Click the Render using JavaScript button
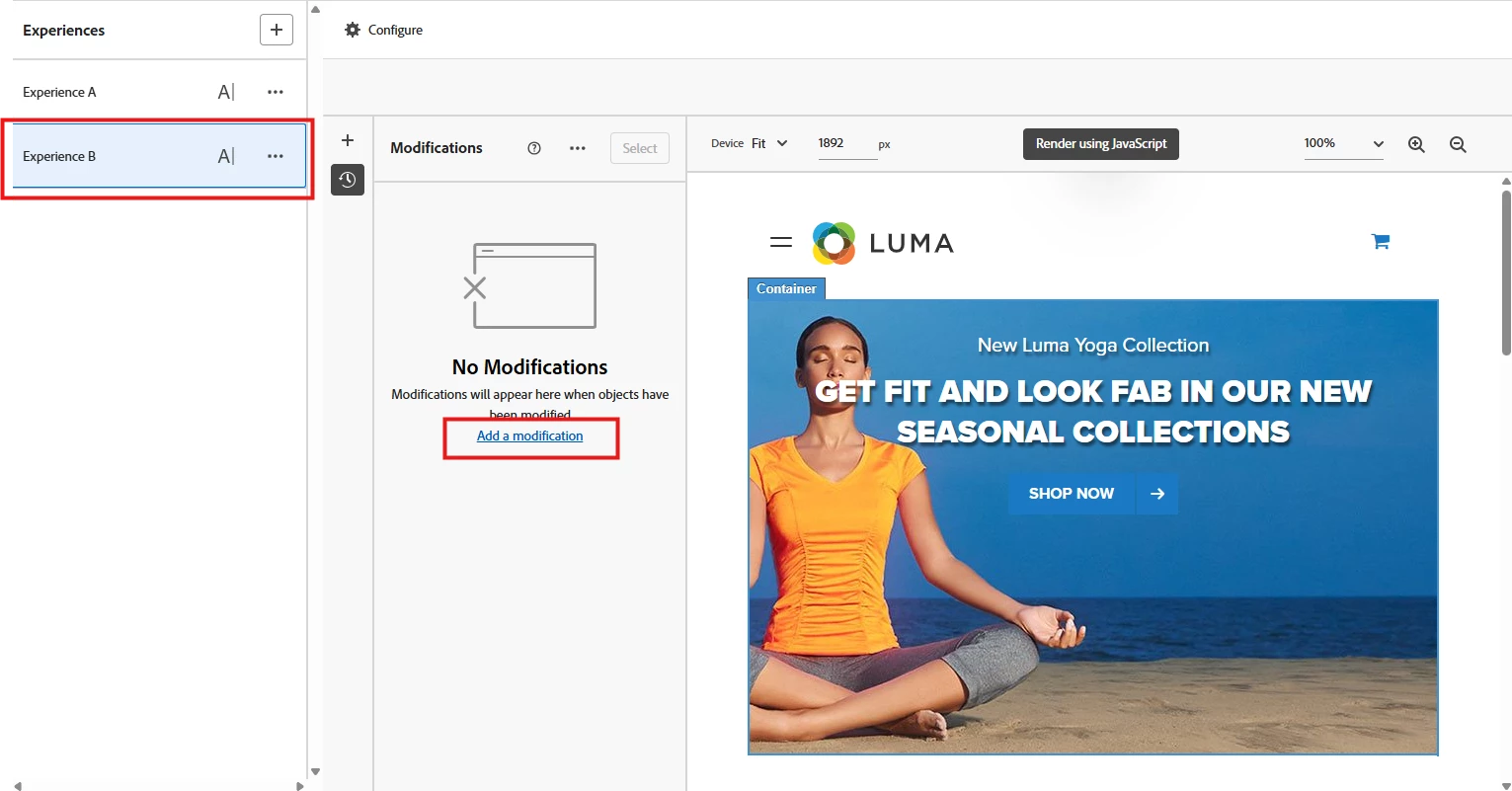 point(1101,143)
